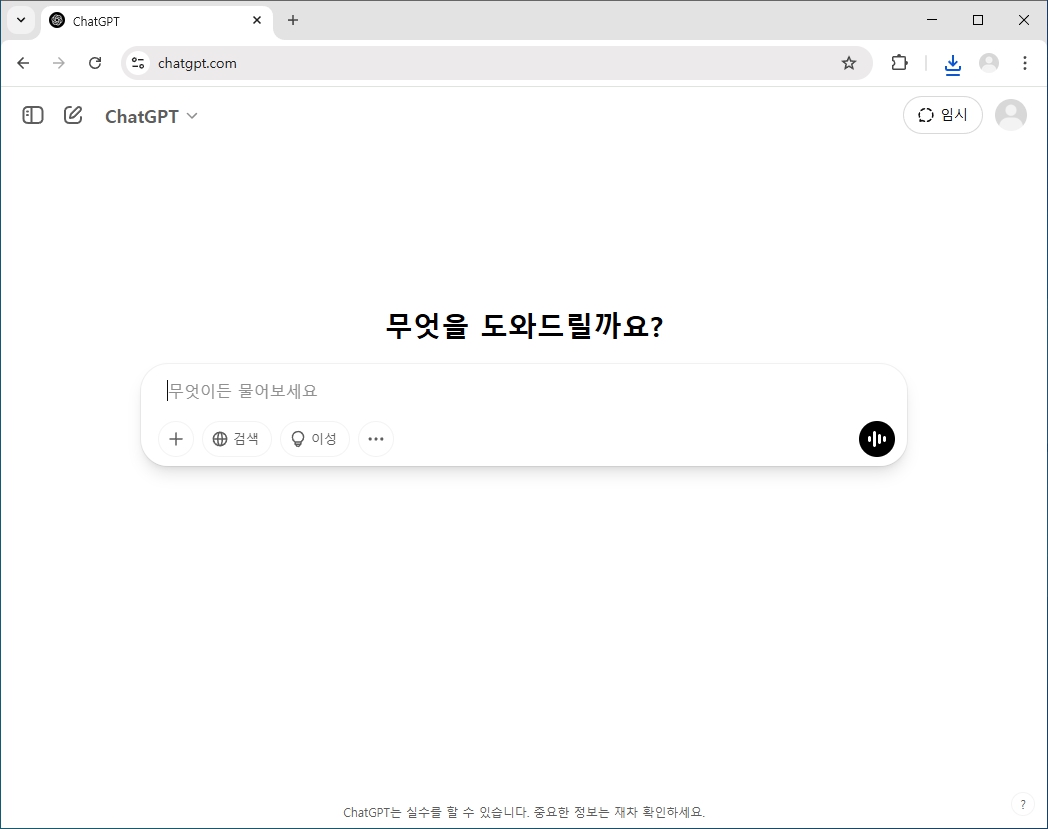This screenshot has width=1048, height=829.
Task: Start voice mode with waveform button
Action: pyautogui.click(x=876, y=439)
